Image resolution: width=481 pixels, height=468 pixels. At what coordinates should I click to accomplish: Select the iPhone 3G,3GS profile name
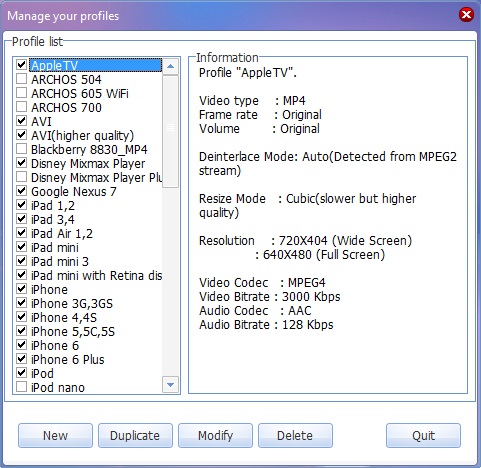coord(72,303)
